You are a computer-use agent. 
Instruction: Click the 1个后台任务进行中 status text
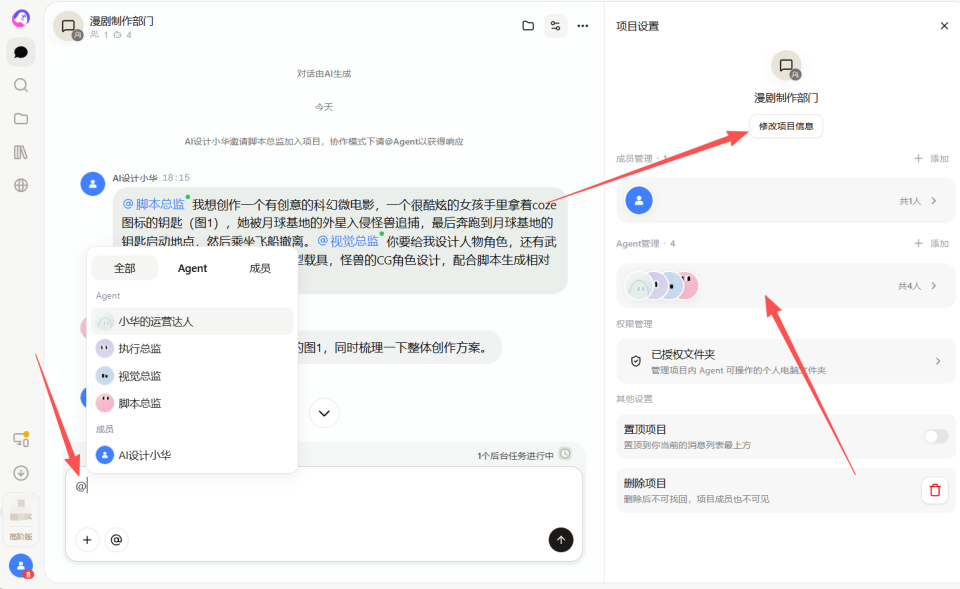click(x=516, y=456)
